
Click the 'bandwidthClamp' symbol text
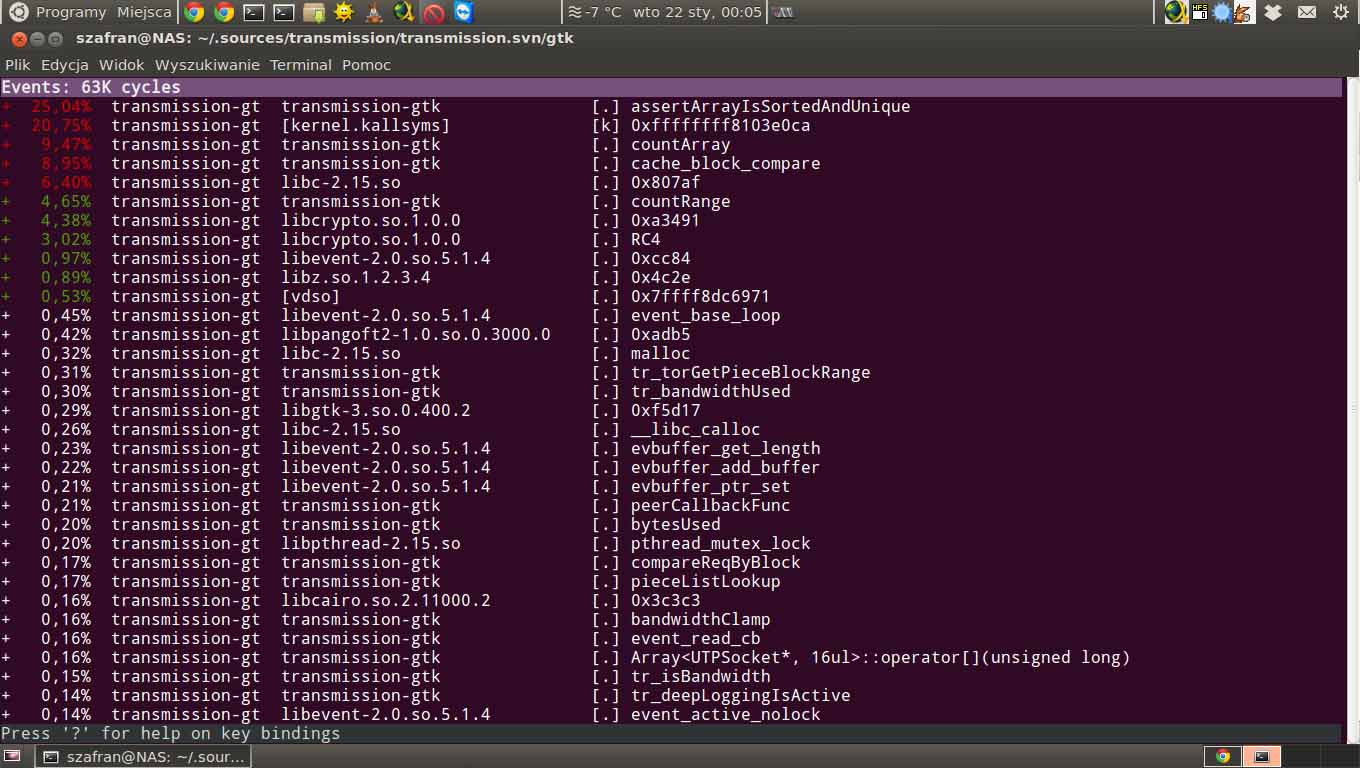(x=700, y=619)
